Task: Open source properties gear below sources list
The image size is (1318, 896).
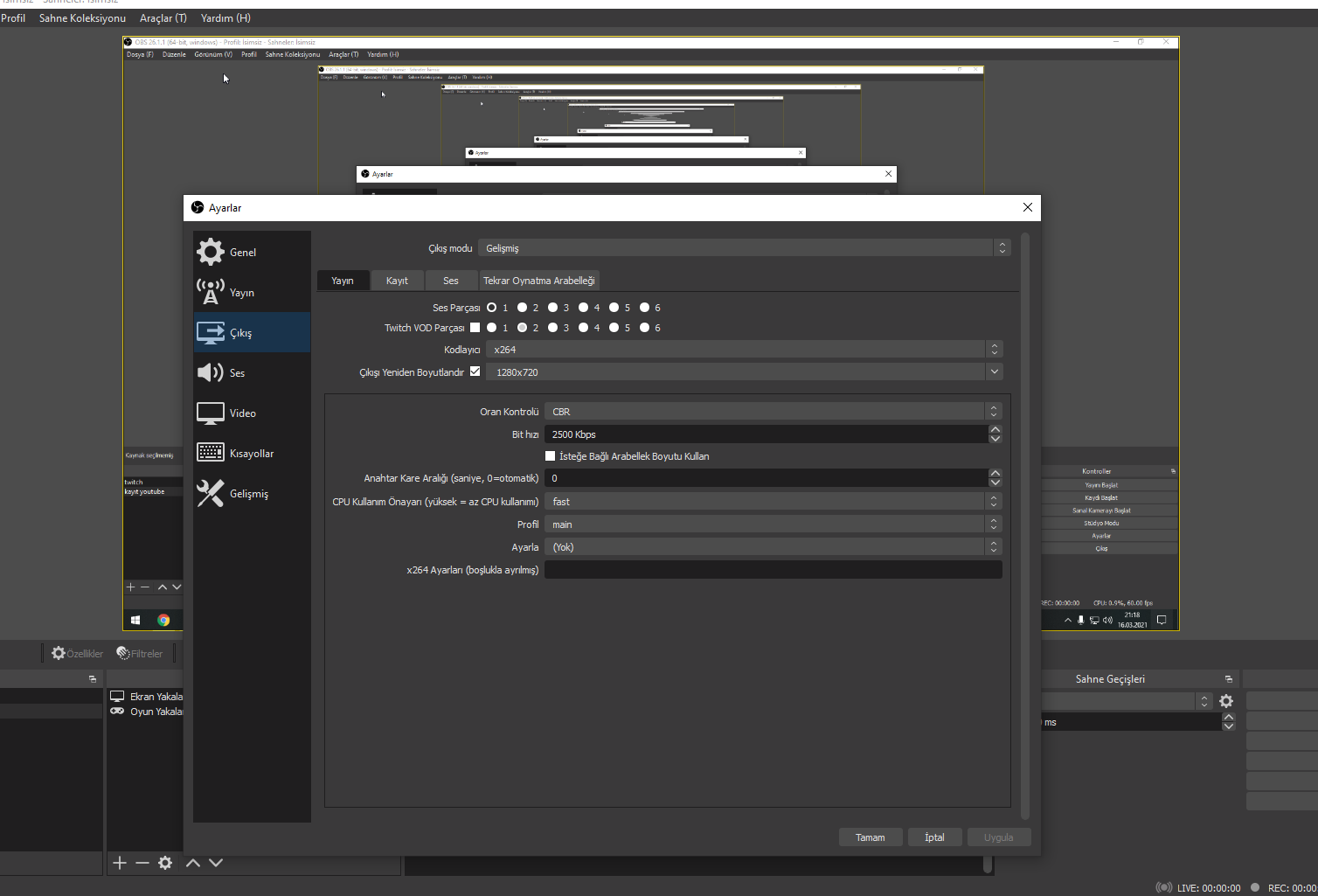Action: pos(165,863)
